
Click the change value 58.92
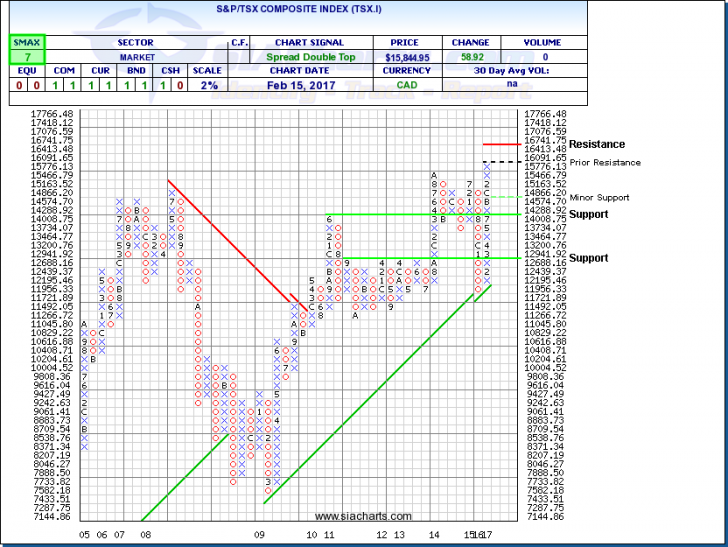472,59
